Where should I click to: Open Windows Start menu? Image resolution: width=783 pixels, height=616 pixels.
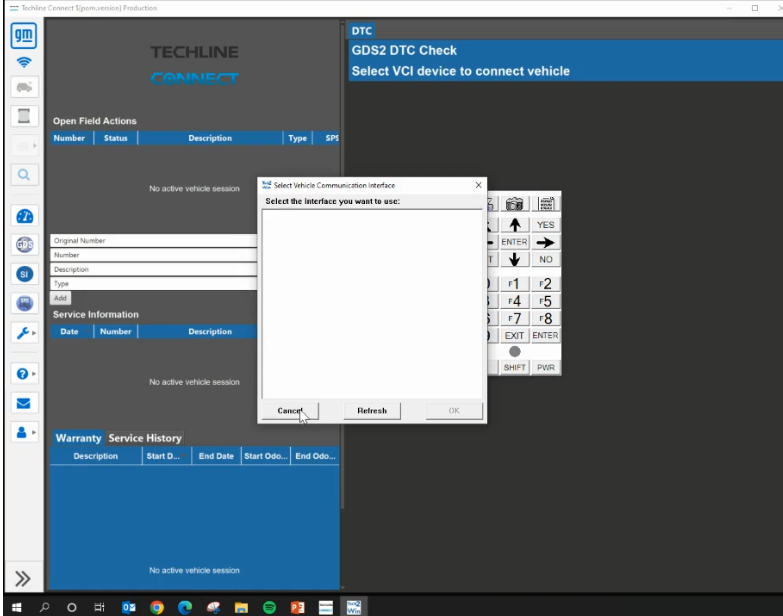(16, 607)
